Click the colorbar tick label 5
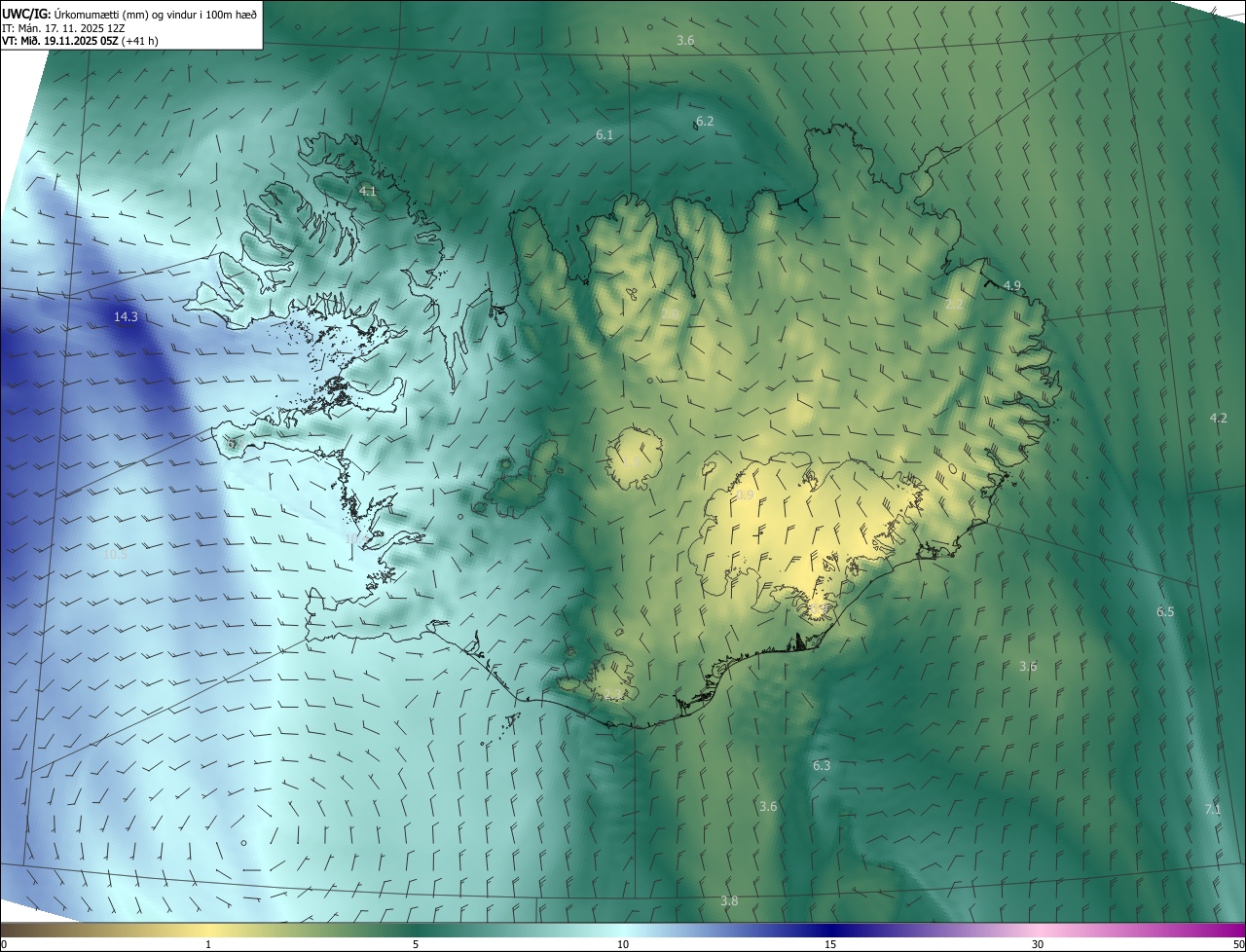 tap(416, 944)
